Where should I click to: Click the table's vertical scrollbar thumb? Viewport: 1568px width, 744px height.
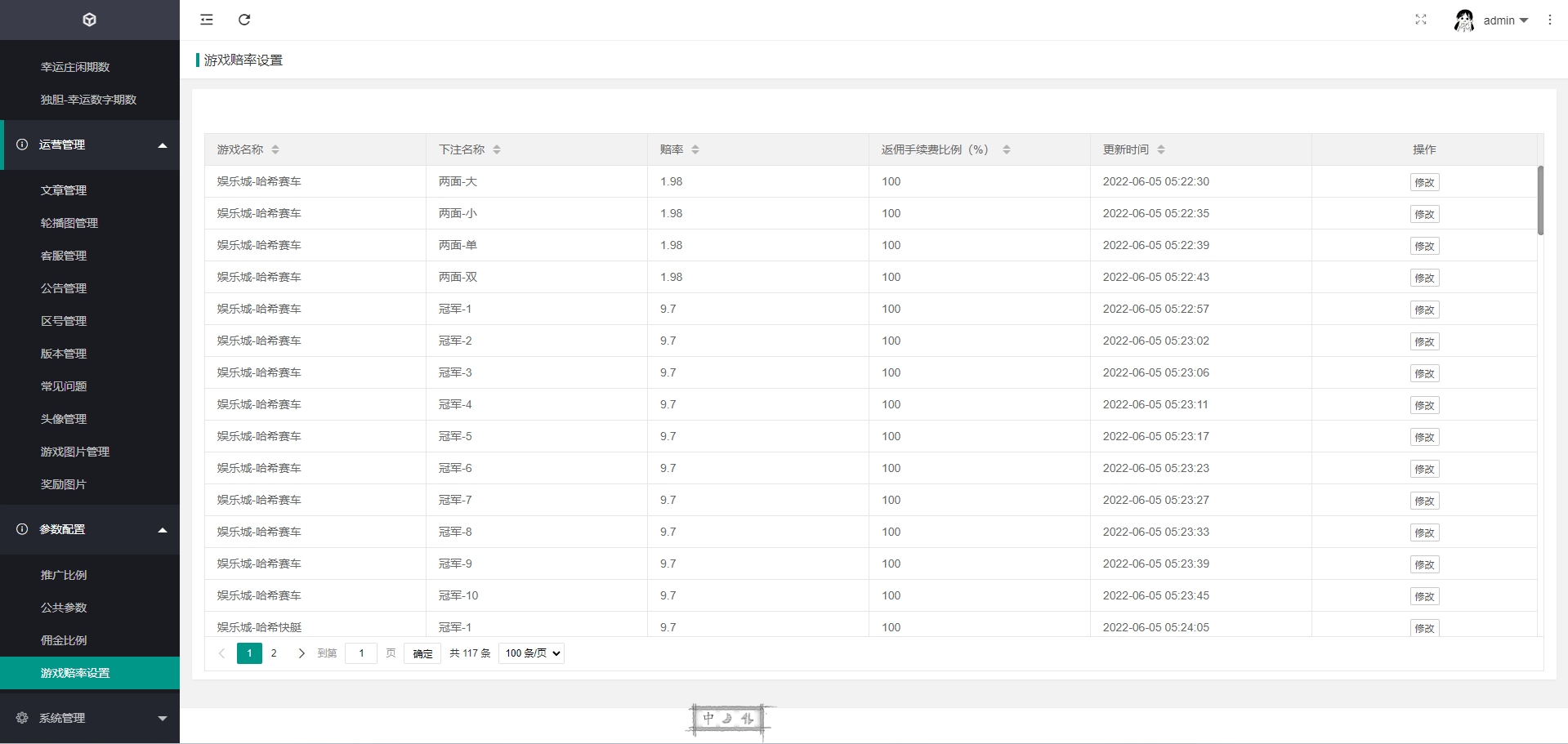[1540, 200]
